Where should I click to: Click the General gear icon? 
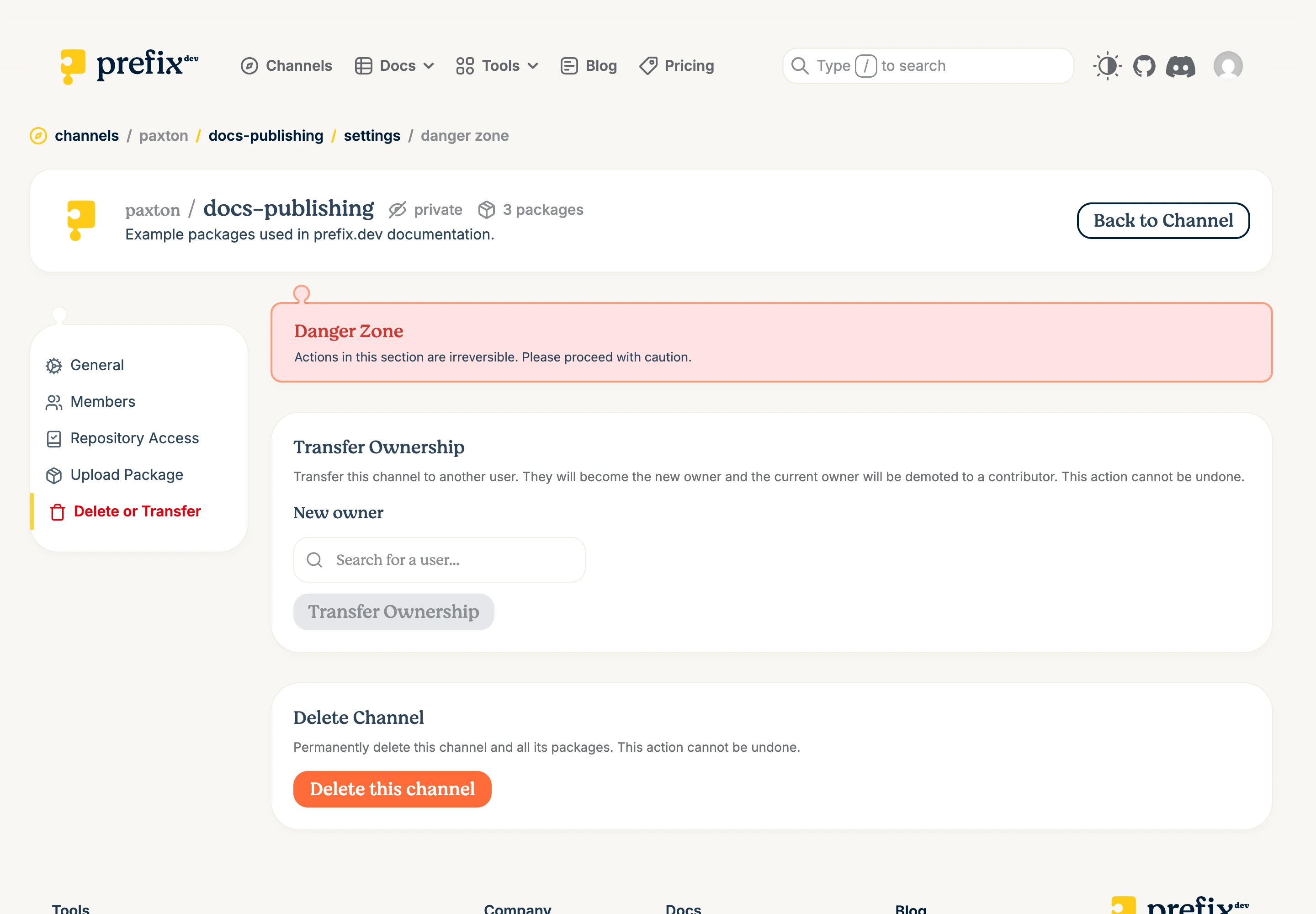coord(54,366)
